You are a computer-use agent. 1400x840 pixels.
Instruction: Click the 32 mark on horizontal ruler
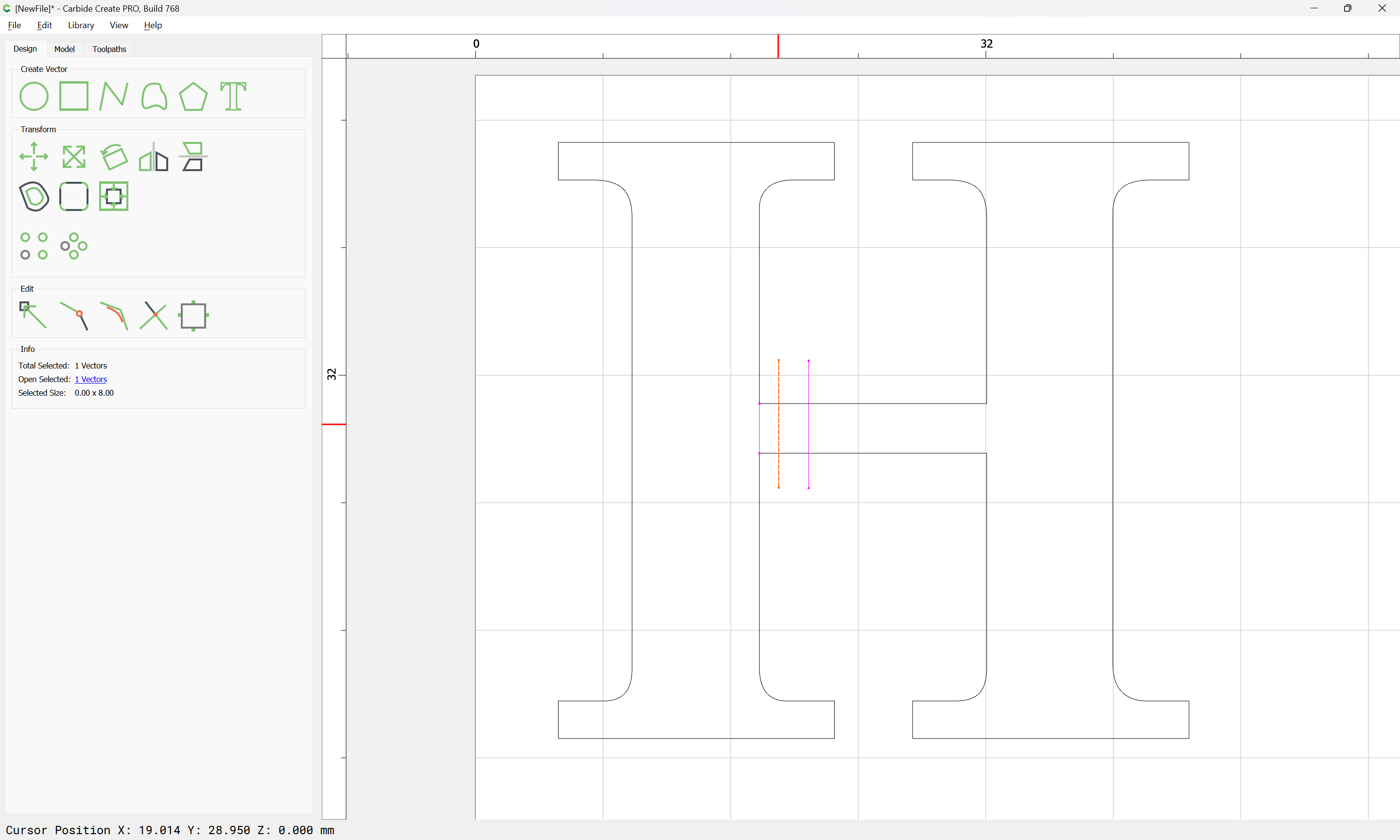click(x=986, y=44)
